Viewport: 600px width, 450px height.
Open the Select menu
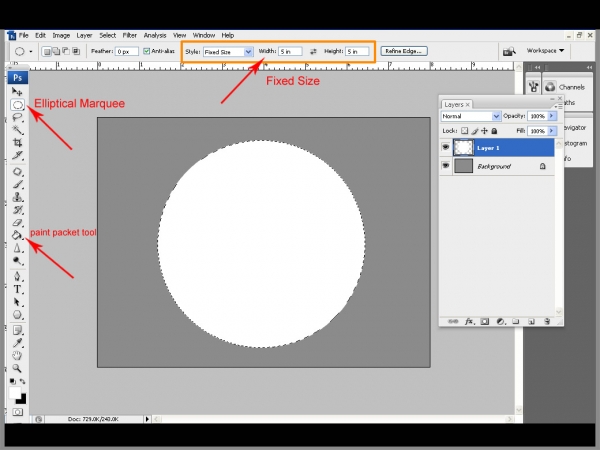(x=108, y=35)
